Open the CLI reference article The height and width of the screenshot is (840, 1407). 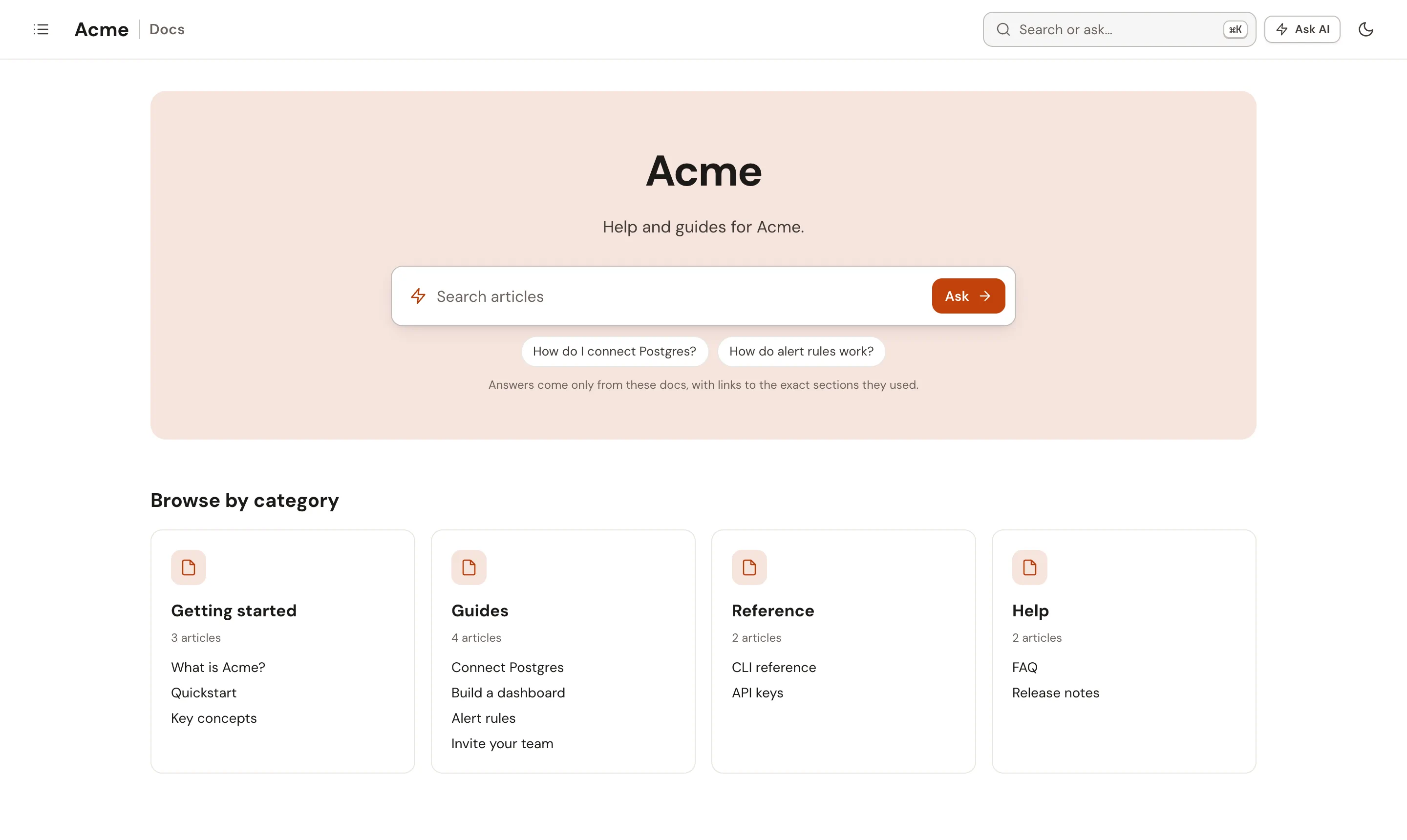point(774,667)
